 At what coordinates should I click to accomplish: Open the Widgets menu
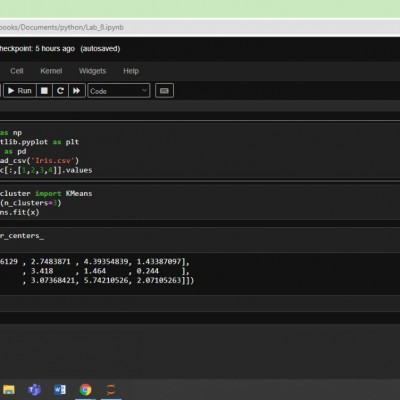click(x=92, y=71)
